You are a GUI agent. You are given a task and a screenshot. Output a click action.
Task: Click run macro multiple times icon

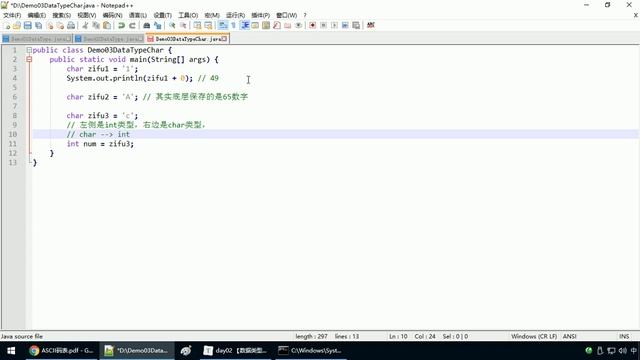click(x=345, y=25)
